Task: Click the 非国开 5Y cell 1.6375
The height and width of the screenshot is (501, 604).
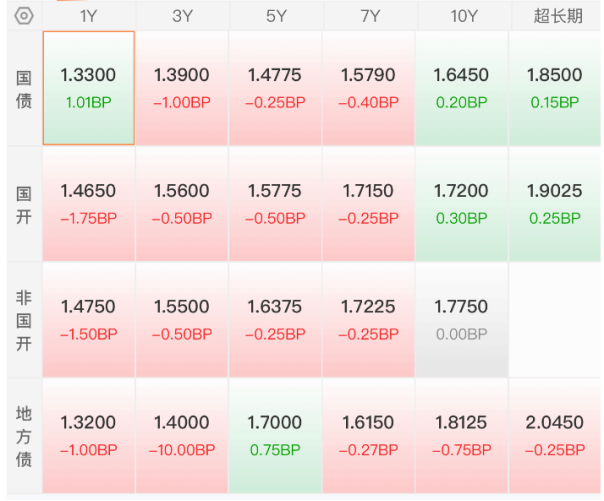Action: click(x=275, y=320)
